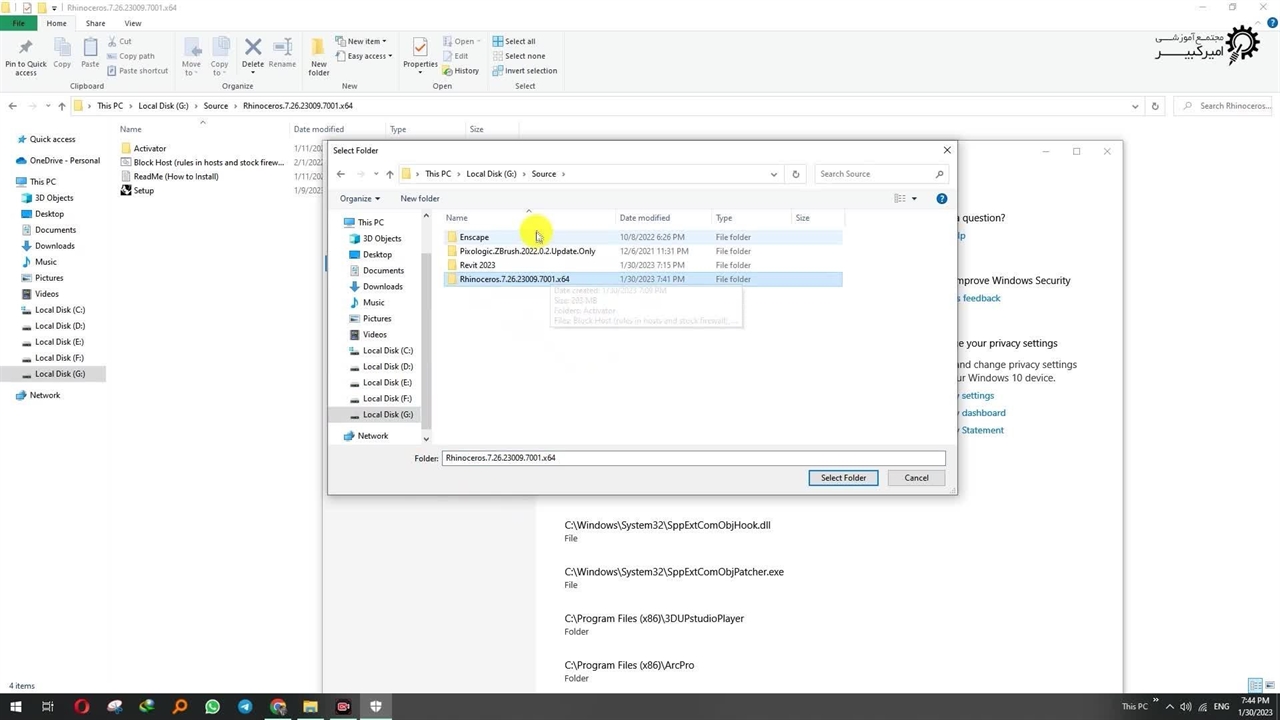Viewport: 1280px width, 720px height.
Task: Open the Share ribbon tab
Action: (x=95, y=23)
